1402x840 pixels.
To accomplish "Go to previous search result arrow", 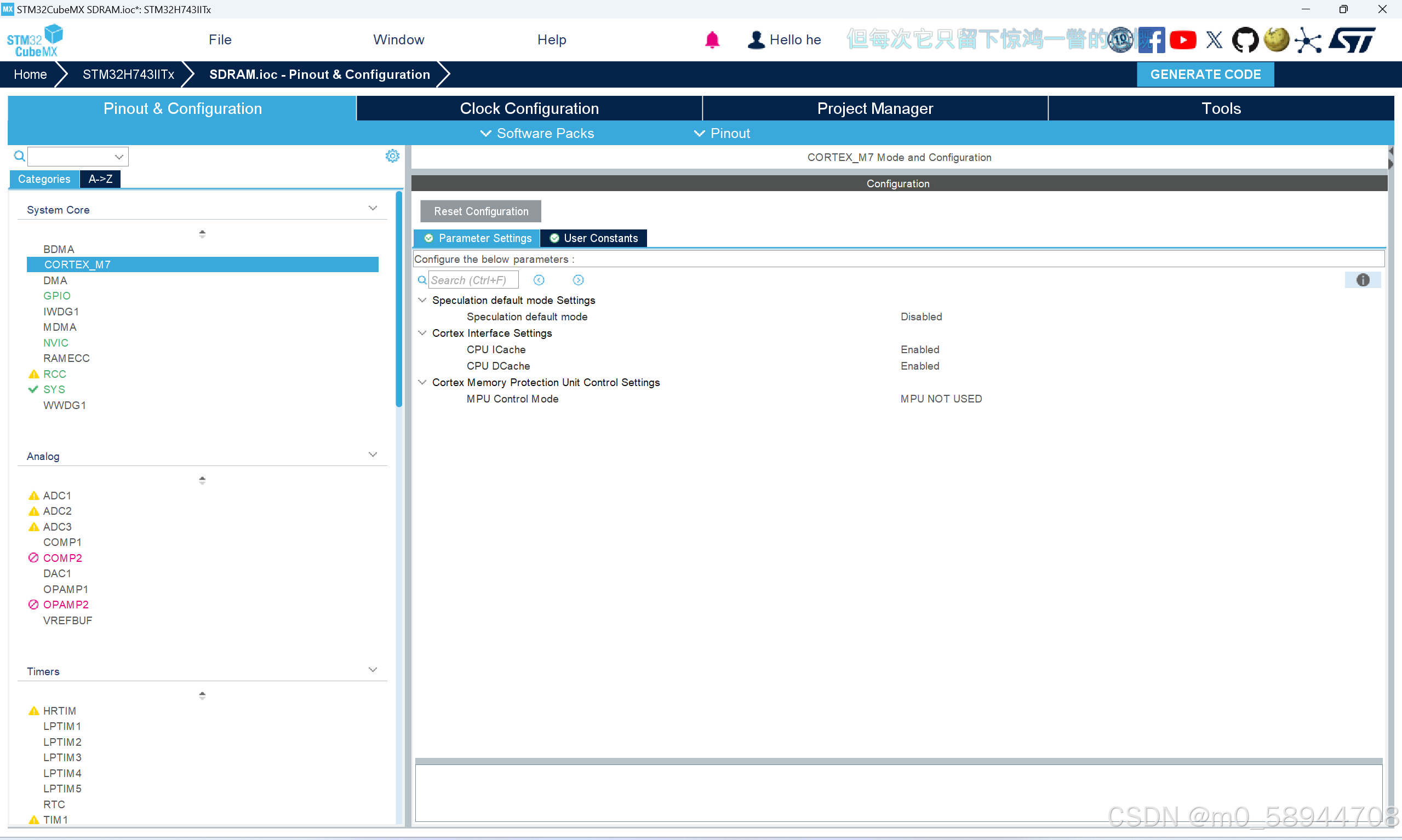I will [539, 280].
